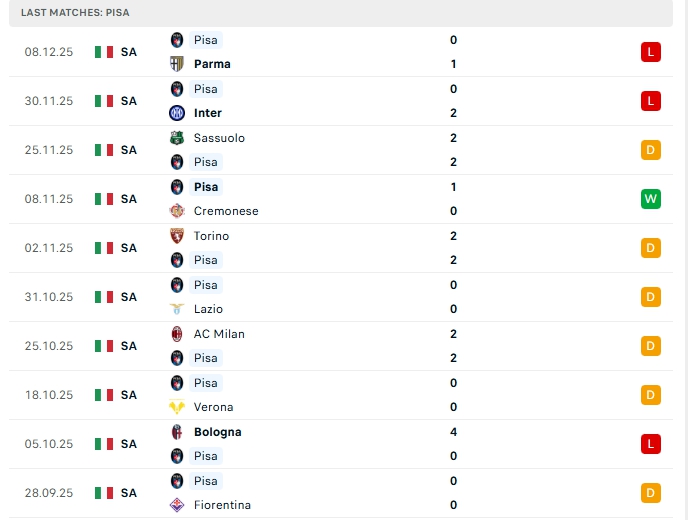Viewport: 688px width, 520px height.
Task: Click the red L badge for the Bologna match
Action: pyautogui.click(x=651, y=444)
